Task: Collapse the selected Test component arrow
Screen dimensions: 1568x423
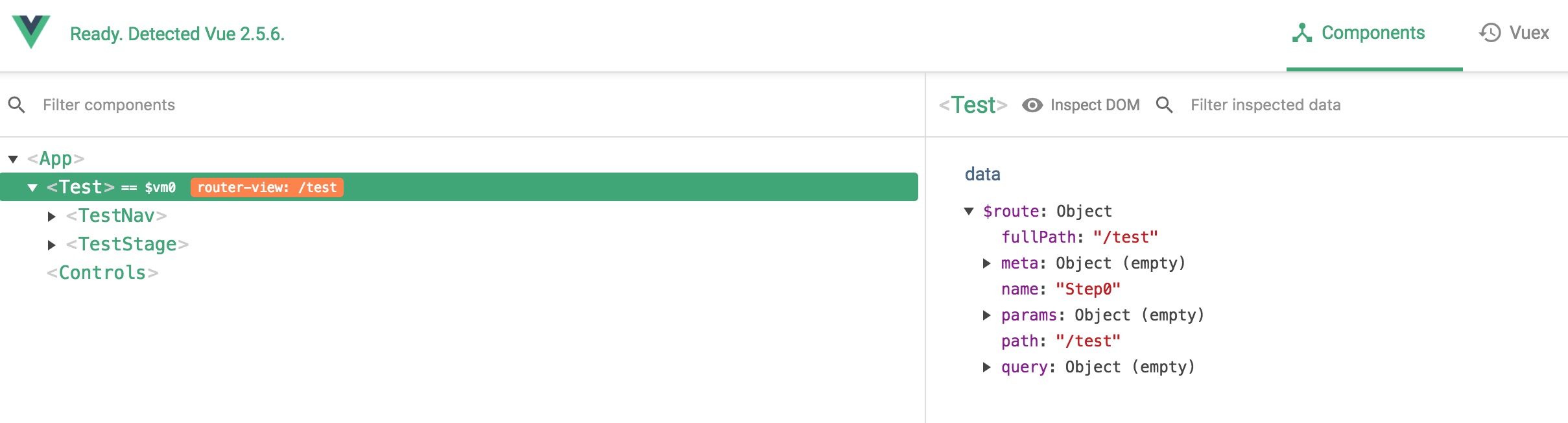Action: (32, 187)
